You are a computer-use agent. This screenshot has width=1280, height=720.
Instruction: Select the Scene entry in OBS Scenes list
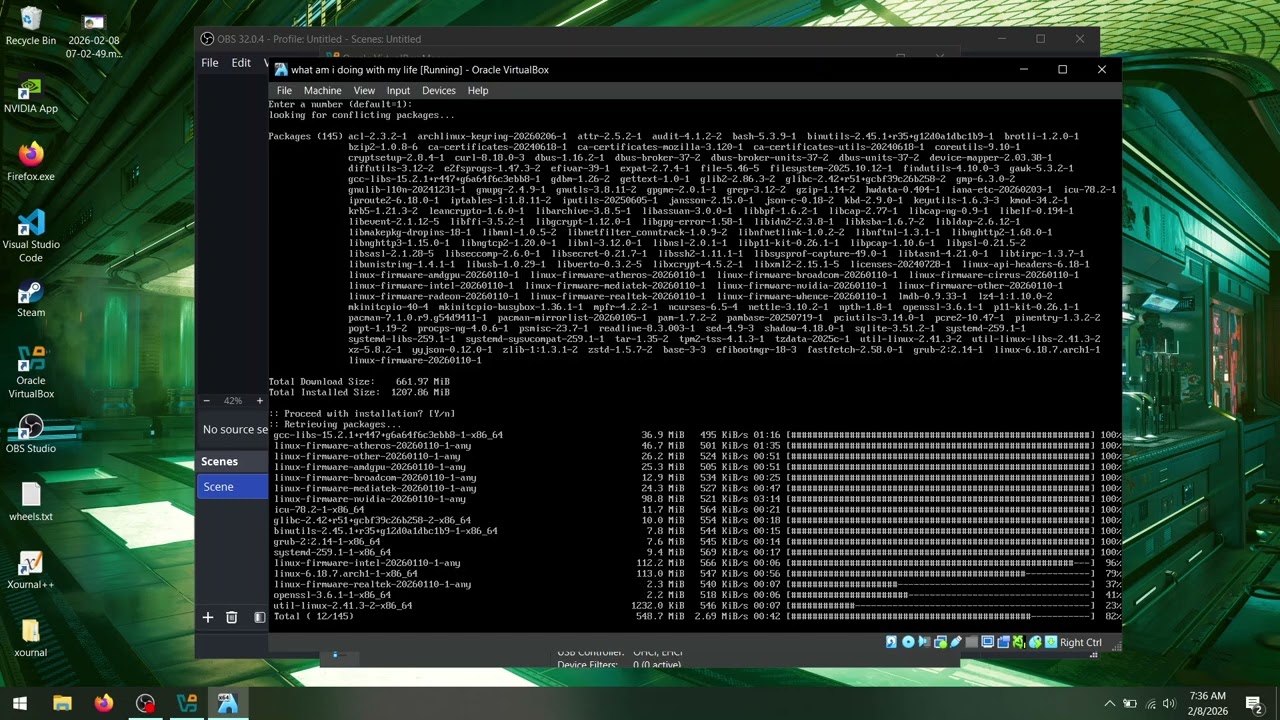[232, 487]
